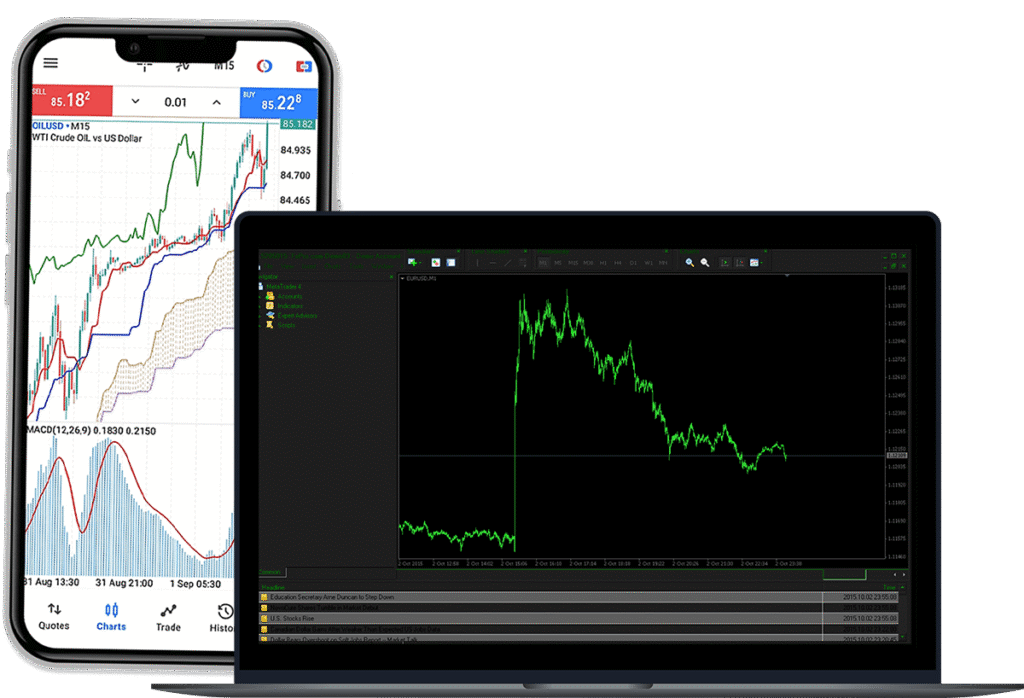Tap the crosshair tool on the phone chart

click(144, 65)
